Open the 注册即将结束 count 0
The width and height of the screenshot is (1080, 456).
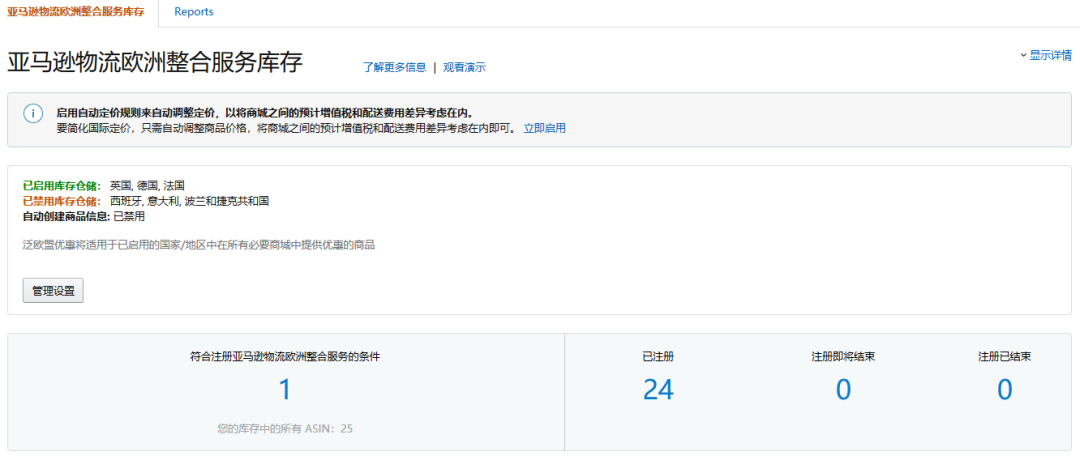[x=843, y=390]
